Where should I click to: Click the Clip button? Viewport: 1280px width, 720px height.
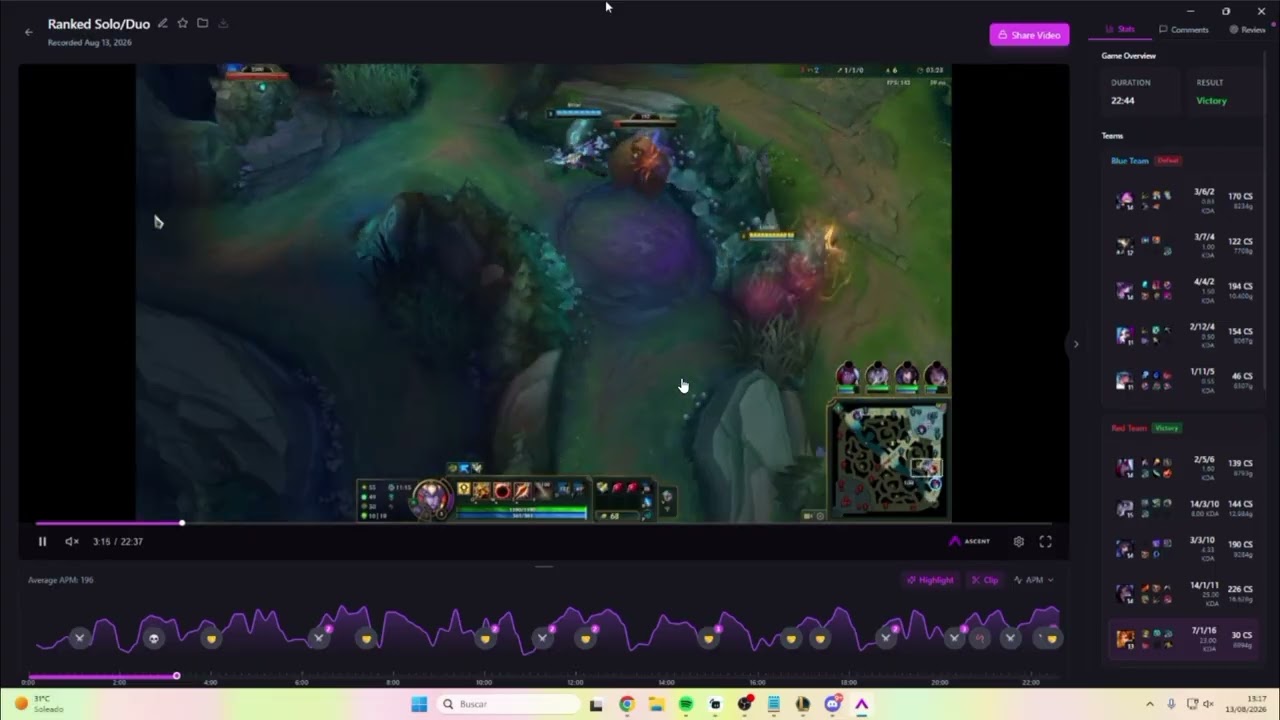(x=985, y=580)
